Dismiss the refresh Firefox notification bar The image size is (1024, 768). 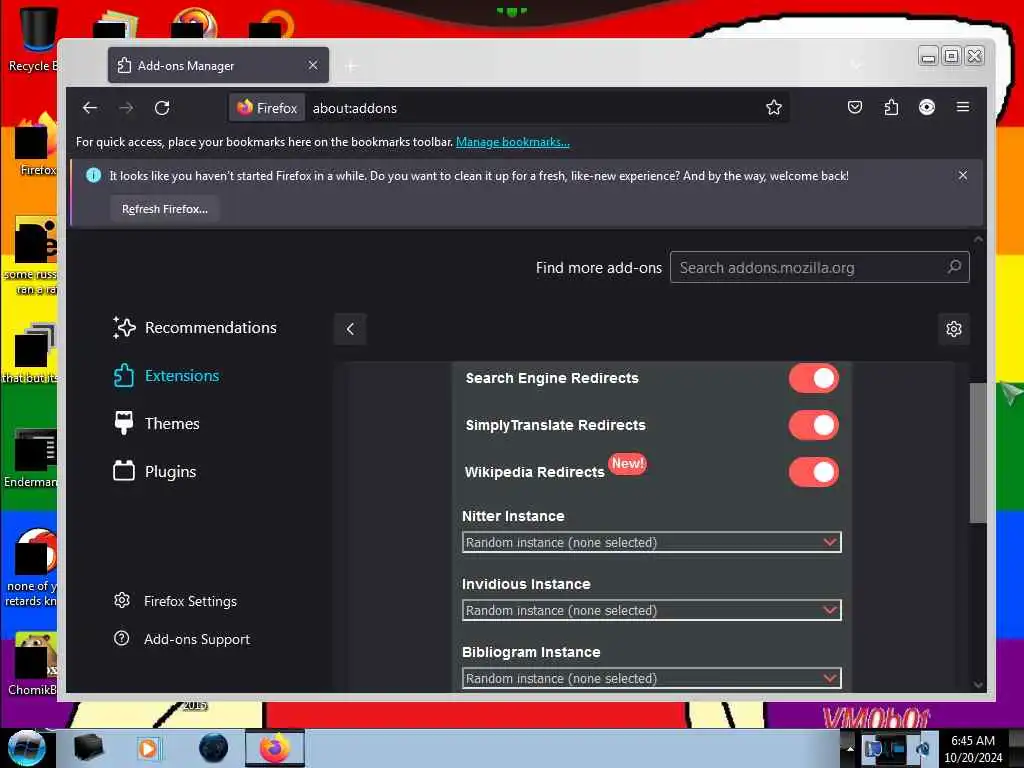tap(963, 175)
